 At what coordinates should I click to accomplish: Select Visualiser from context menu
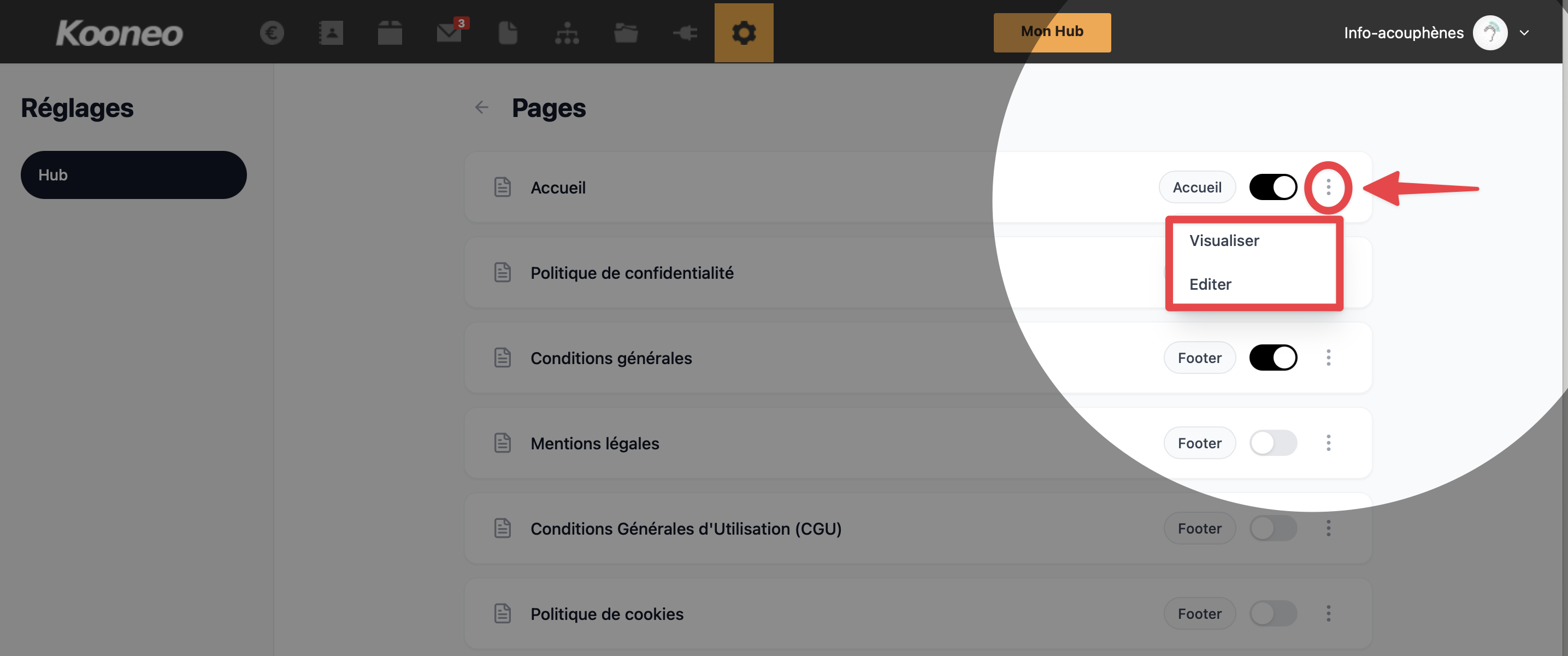[x=1224, y=241]
